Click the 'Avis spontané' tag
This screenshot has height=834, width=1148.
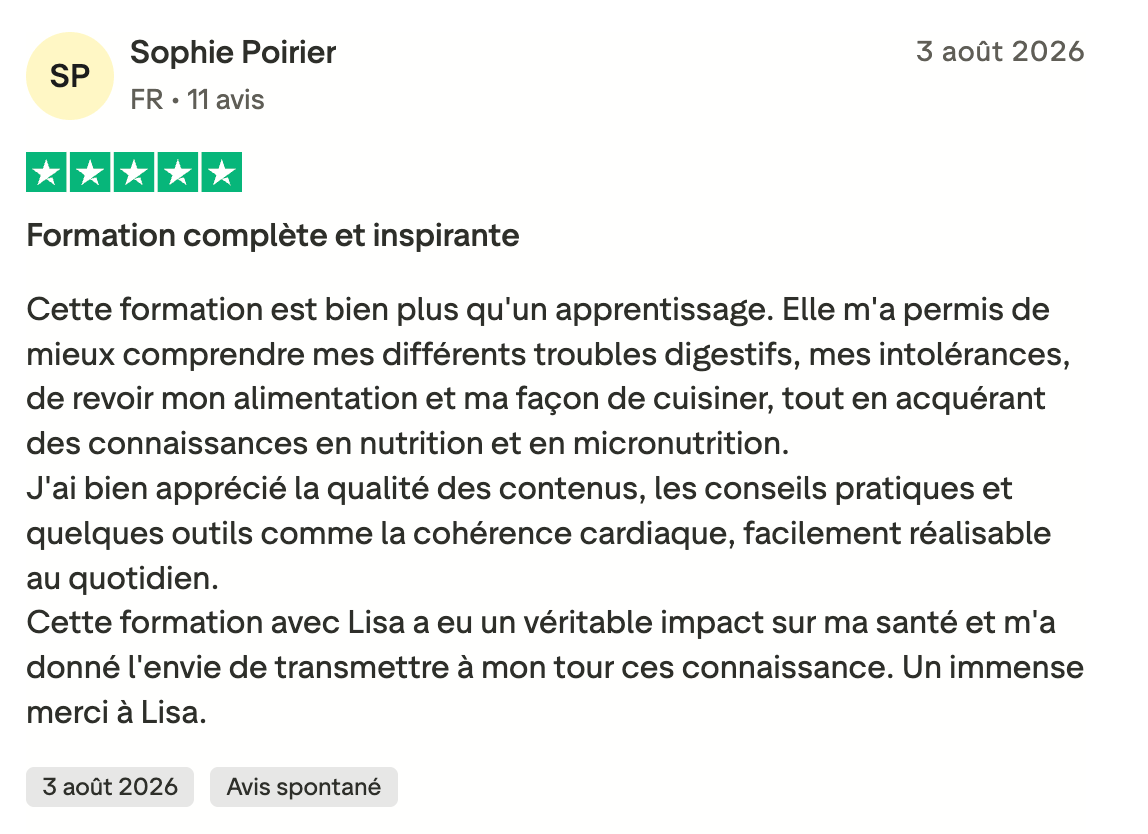pyautogui.click(x=304, y=786)
